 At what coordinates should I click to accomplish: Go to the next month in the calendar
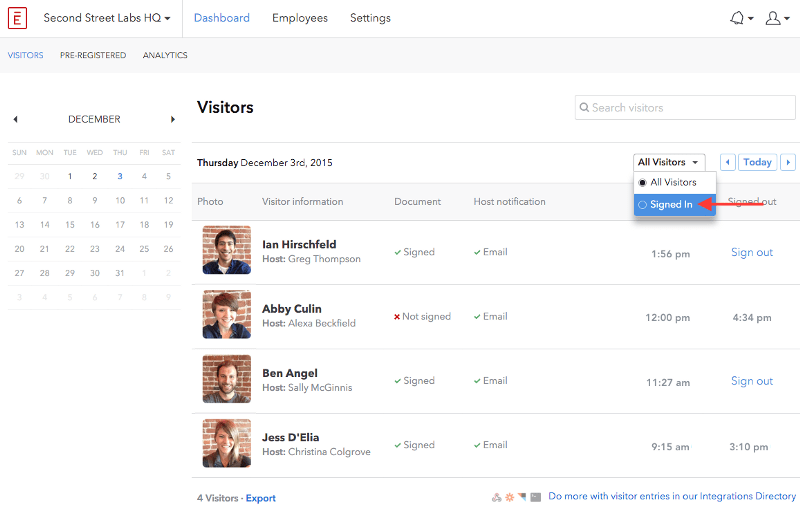[x=173, y=119]
